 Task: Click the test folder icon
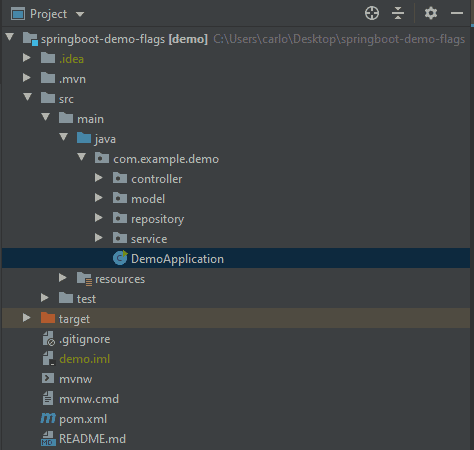pyautogui.click(x=66, y=298)
